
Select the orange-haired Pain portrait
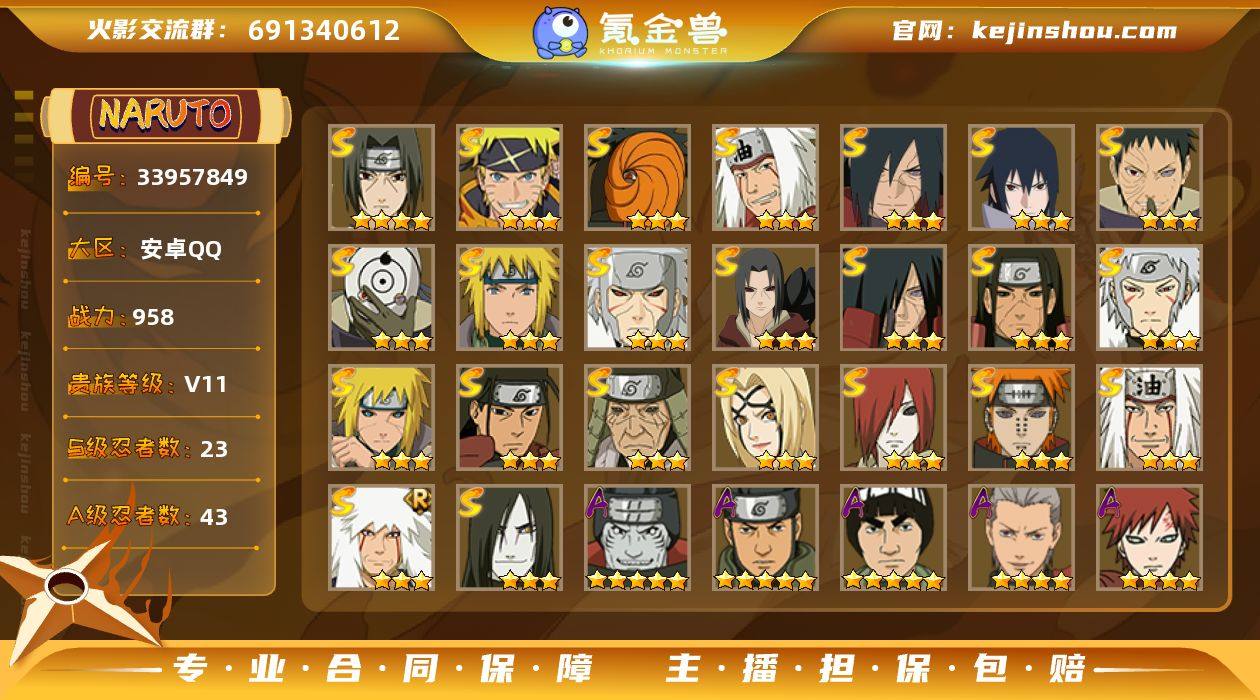(x=1021, y=417)
